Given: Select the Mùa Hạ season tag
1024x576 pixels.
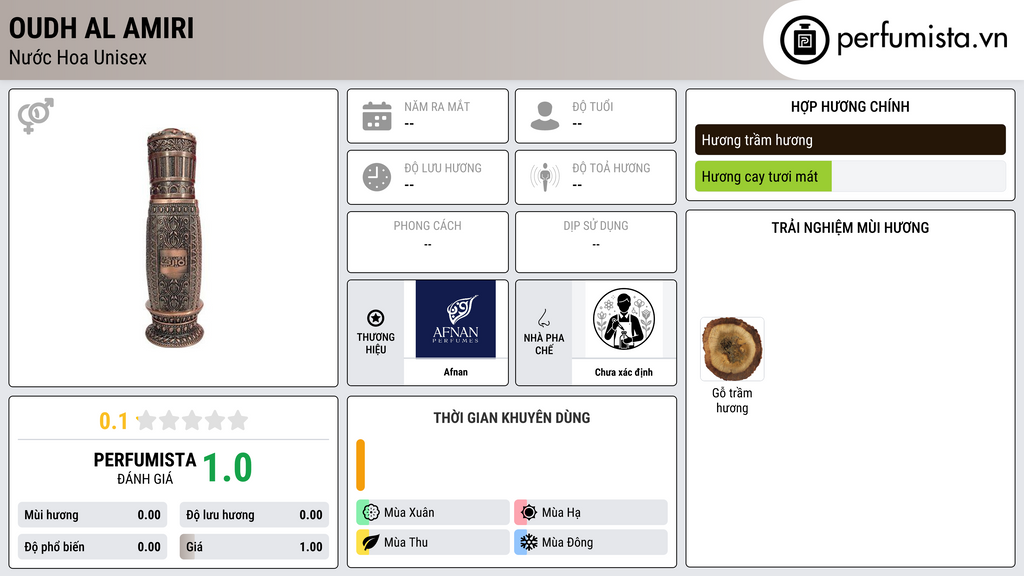Looking at the screenshot, I should pos(591,512).
